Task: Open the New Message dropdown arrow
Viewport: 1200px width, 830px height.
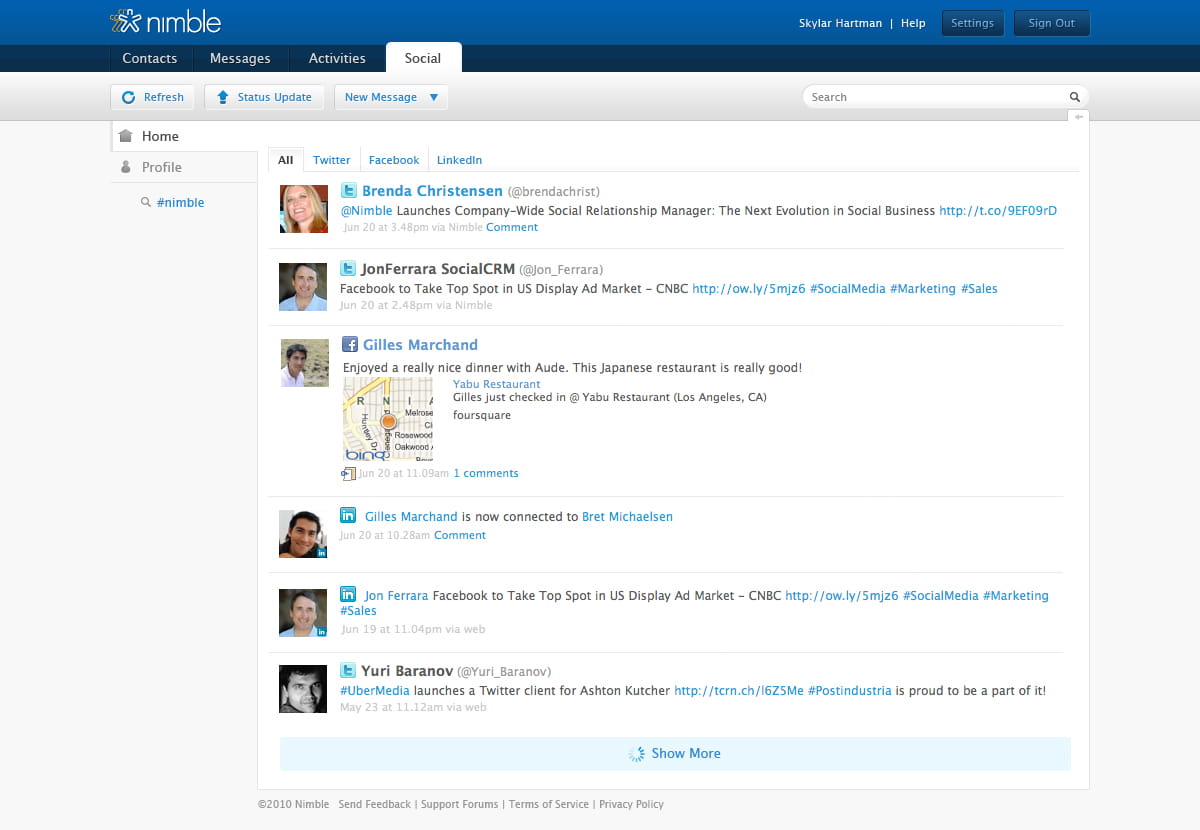Action: click(433, 97)
